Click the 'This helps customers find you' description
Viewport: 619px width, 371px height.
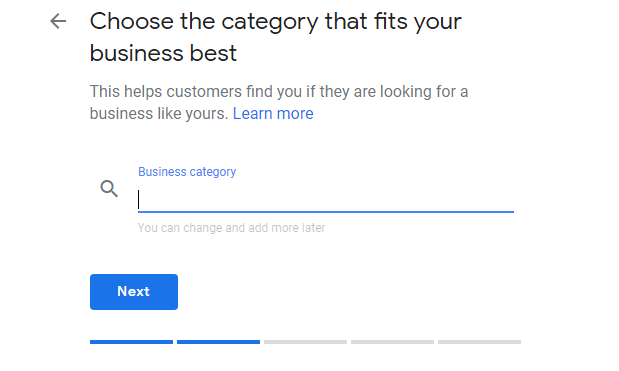tap(279, 92)
